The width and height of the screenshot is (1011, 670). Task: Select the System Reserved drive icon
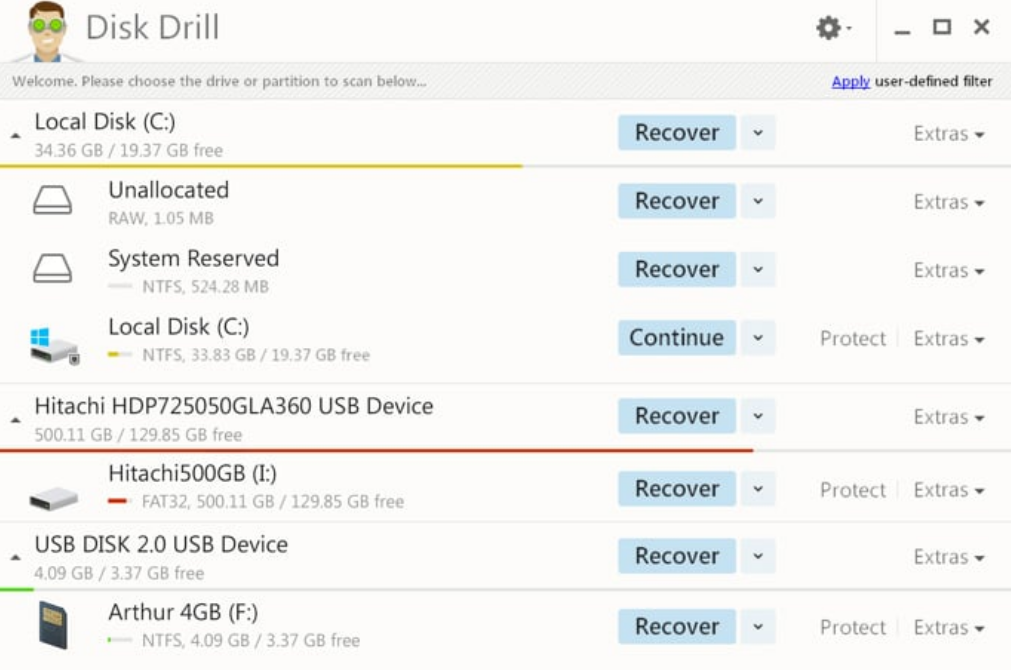[52, 269]
